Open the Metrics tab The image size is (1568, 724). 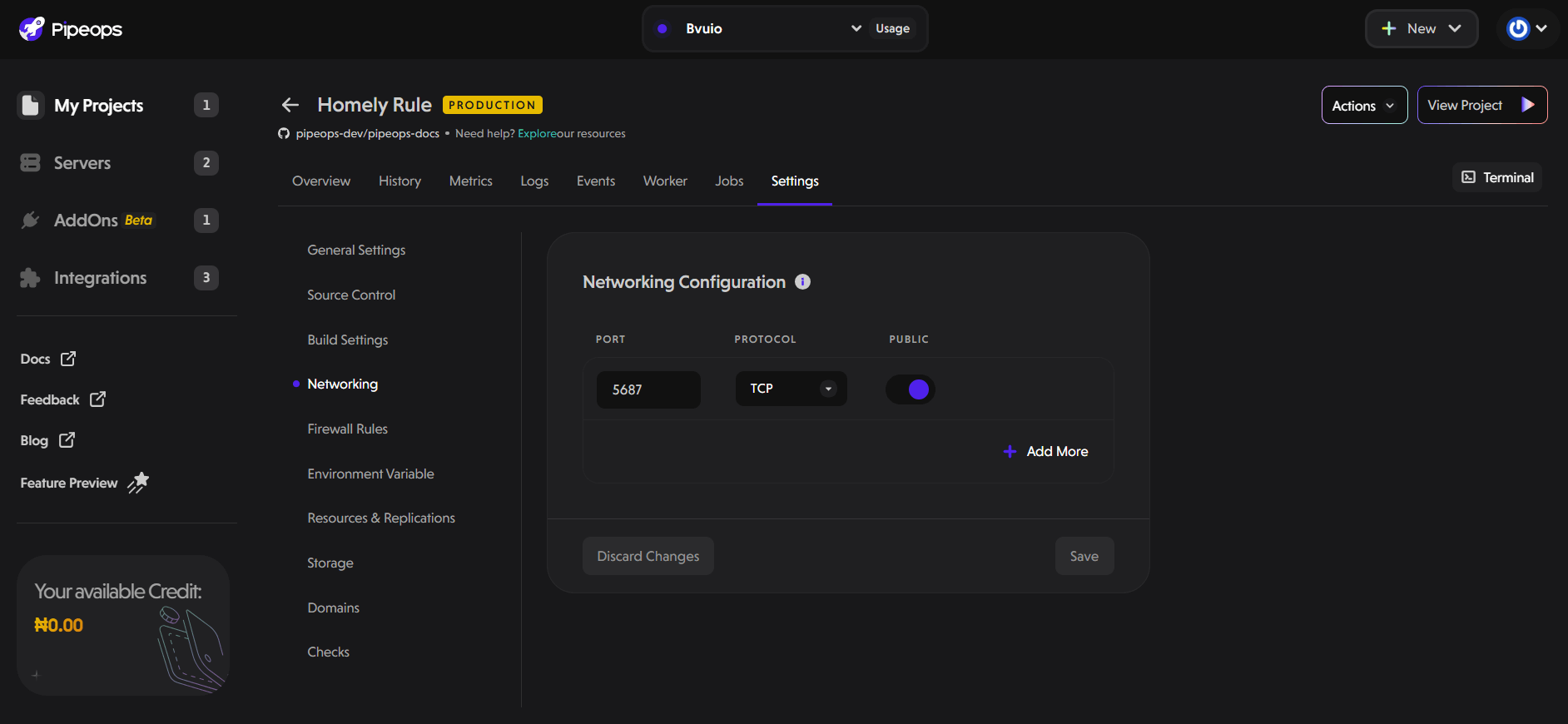pyautogui.click(x=471, y=181)
